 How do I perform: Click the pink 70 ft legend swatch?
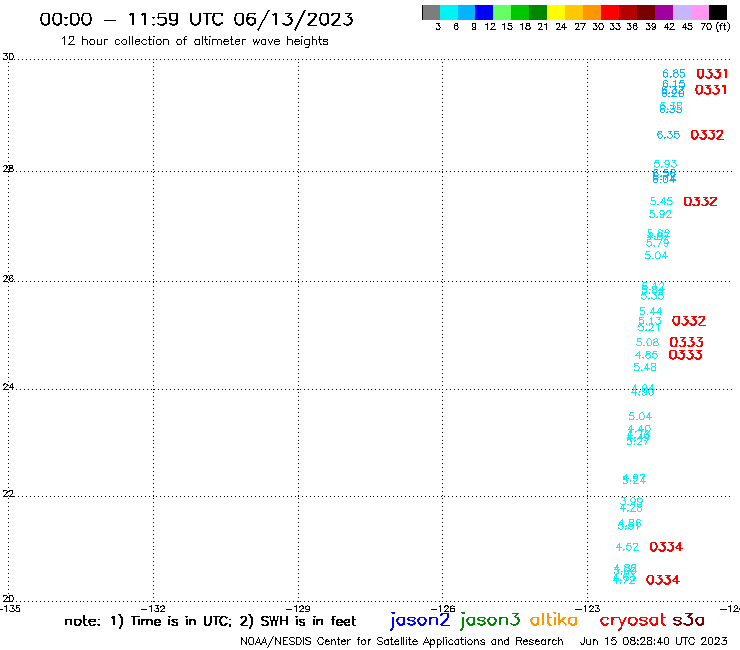pyautogui.click(x=700, y=12)
